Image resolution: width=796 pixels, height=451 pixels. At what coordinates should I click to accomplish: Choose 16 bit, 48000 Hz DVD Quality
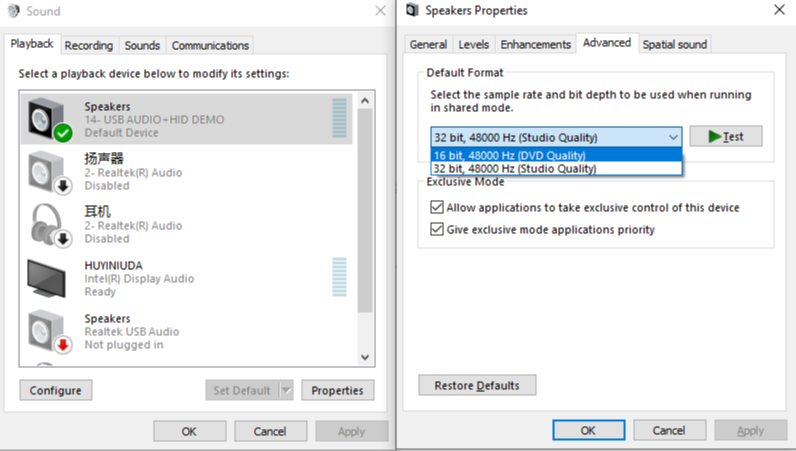pyautogui.click(x=509, y=155)
